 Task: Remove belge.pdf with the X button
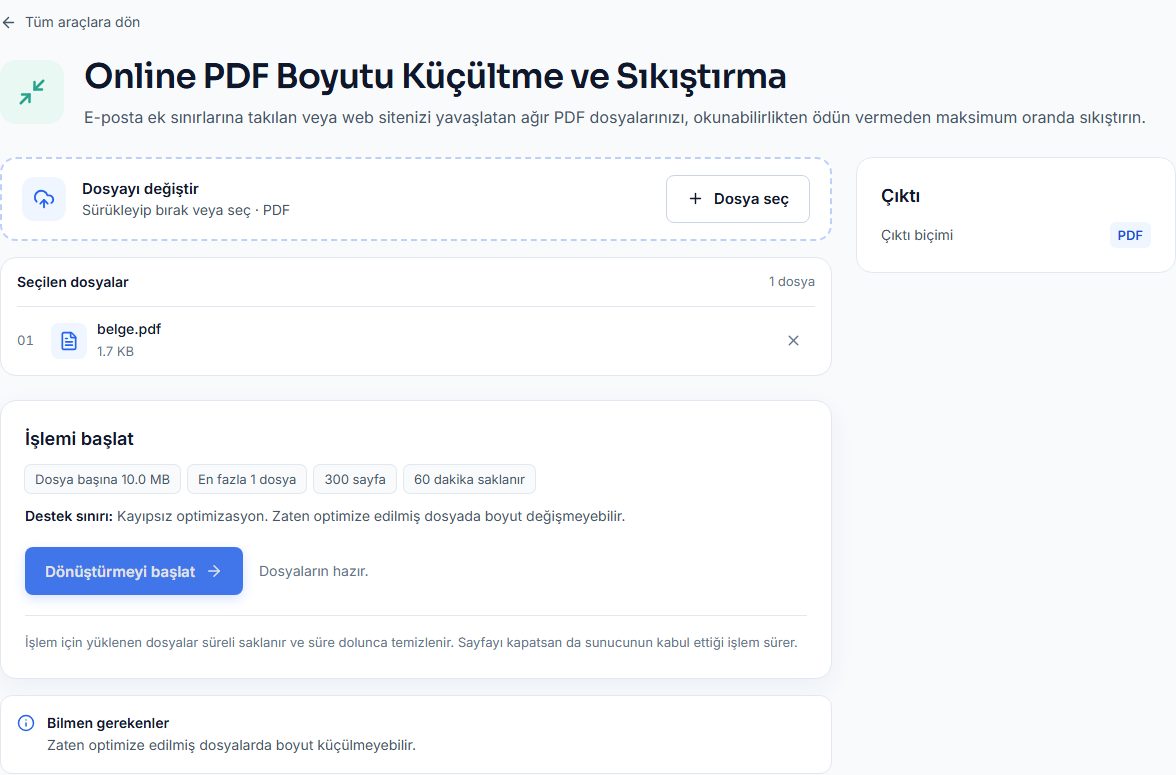tap(793, 341)
